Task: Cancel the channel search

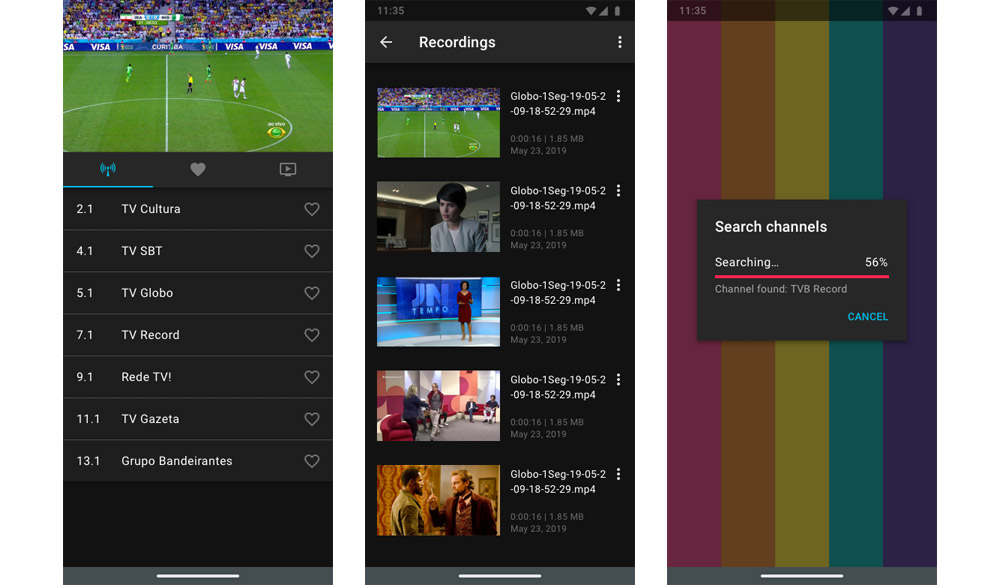Action: pos(867,316)
